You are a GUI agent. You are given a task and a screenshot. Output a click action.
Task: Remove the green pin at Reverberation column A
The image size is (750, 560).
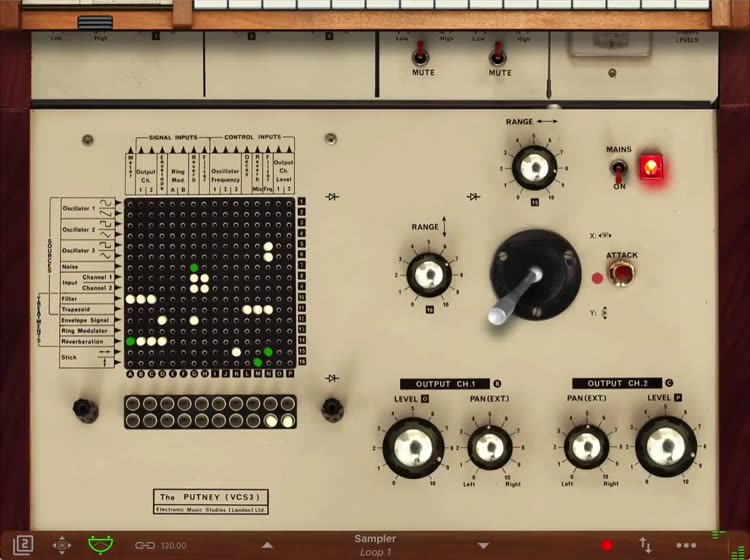130,341
